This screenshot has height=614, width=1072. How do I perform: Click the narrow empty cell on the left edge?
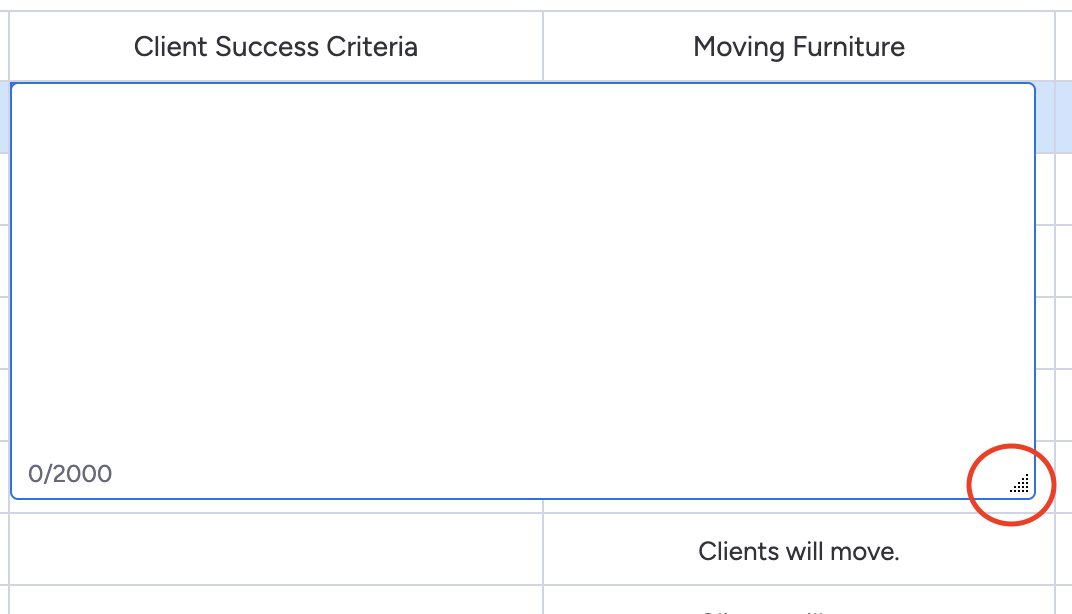point(4,260)
